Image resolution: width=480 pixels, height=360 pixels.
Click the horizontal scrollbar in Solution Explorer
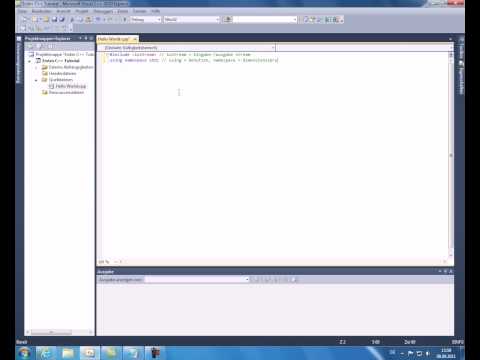coord(51,332)
